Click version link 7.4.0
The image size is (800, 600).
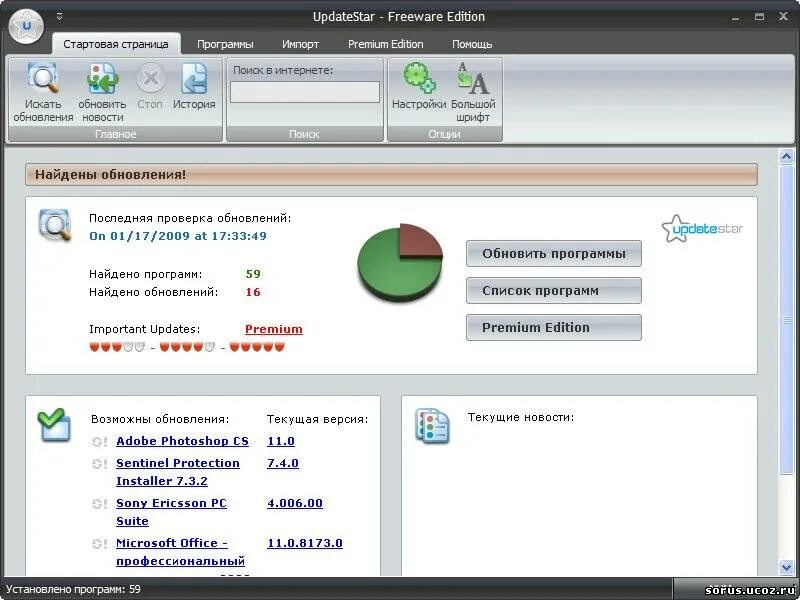283,463
